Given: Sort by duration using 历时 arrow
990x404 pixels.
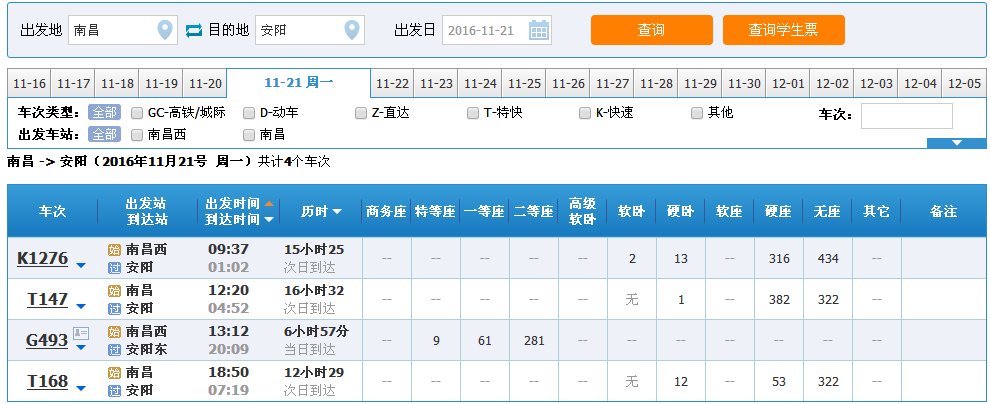Looking at the screenshot, I should (337, 212).
